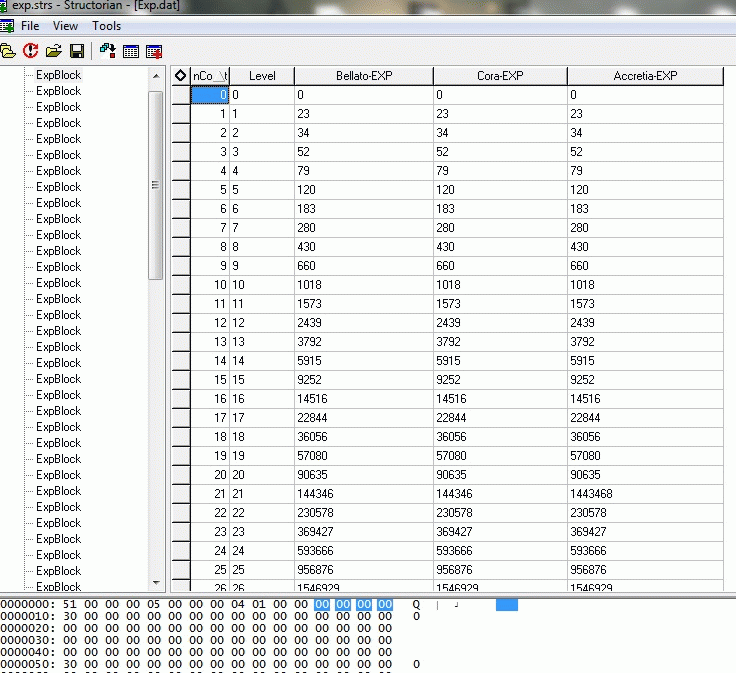Viewport: 736px width, 673px height.
Task: Select the highlighted index cell in row 0
Action: pyautogui.click(x=210, y=95)
